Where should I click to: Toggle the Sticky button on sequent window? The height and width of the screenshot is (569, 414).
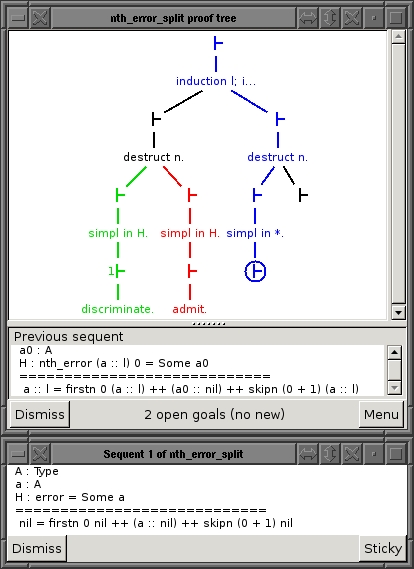pos(383,548)
